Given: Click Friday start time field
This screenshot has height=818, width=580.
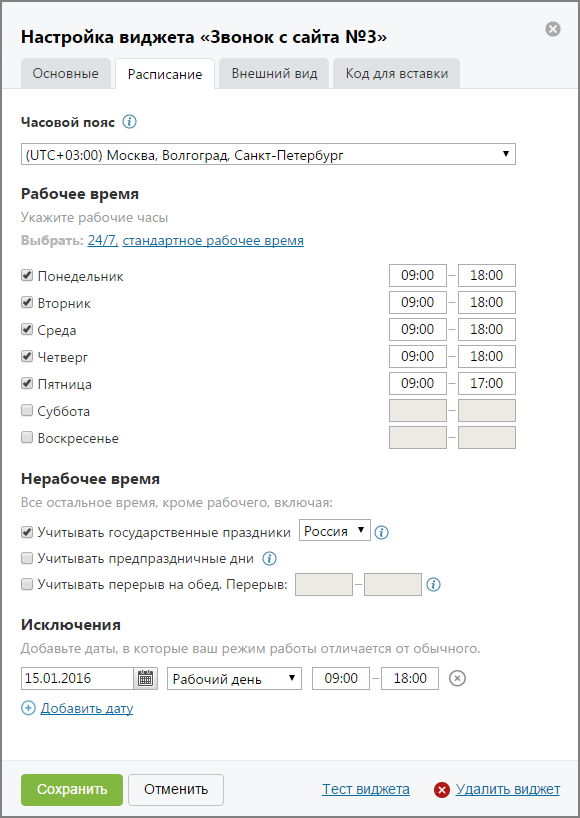Looking at the screenshot, I should [x=418, y=383].
